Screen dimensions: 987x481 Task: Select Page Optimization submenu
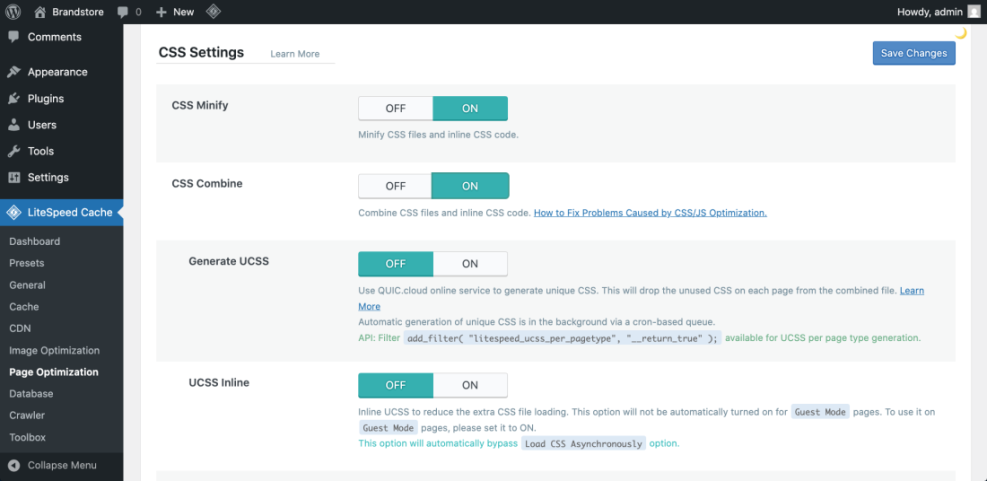pos(54,371)
